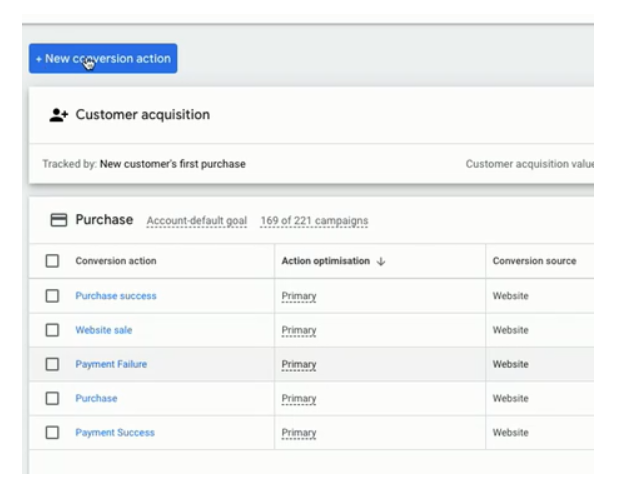The image size is (618, 485).
Task: Click New customer's first purchase text
Action: tap(173, 164)
